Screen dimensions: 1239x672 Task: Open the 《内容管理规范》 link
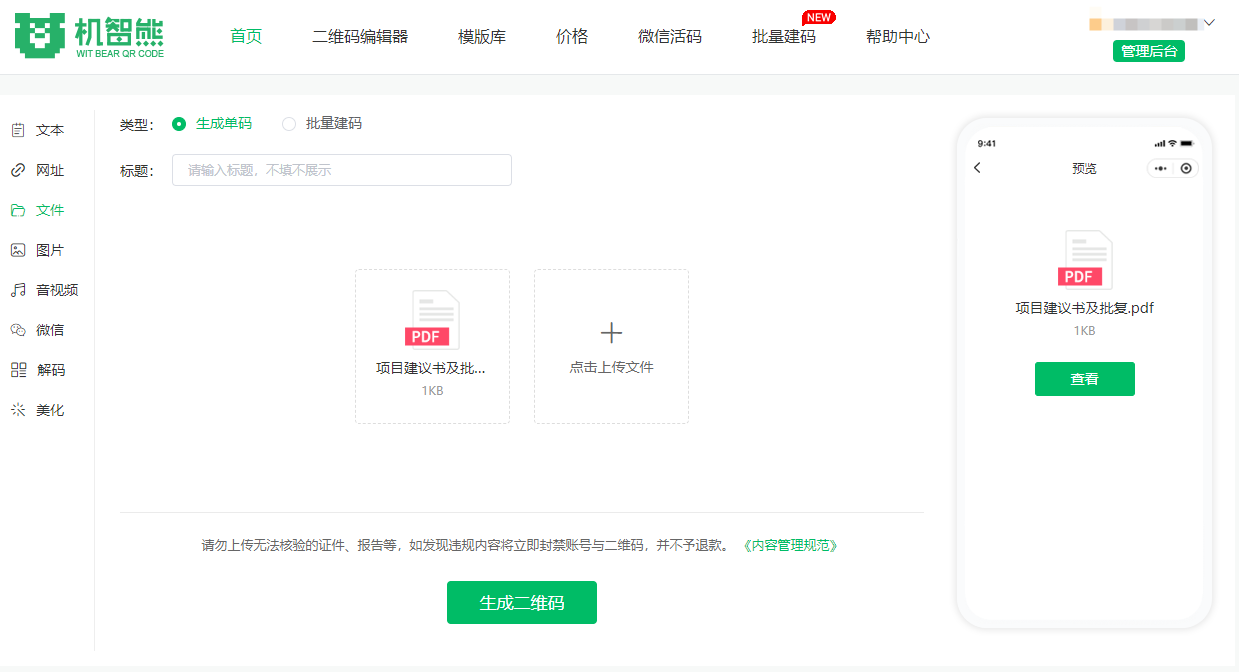click(790, 546)
